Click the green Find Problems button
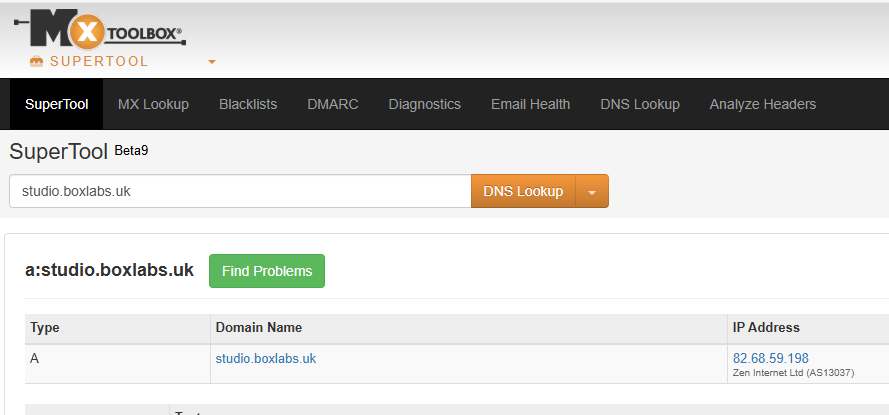Image resolution: width=889 pixels, height=415 pixels. click(x=266, y=271)
